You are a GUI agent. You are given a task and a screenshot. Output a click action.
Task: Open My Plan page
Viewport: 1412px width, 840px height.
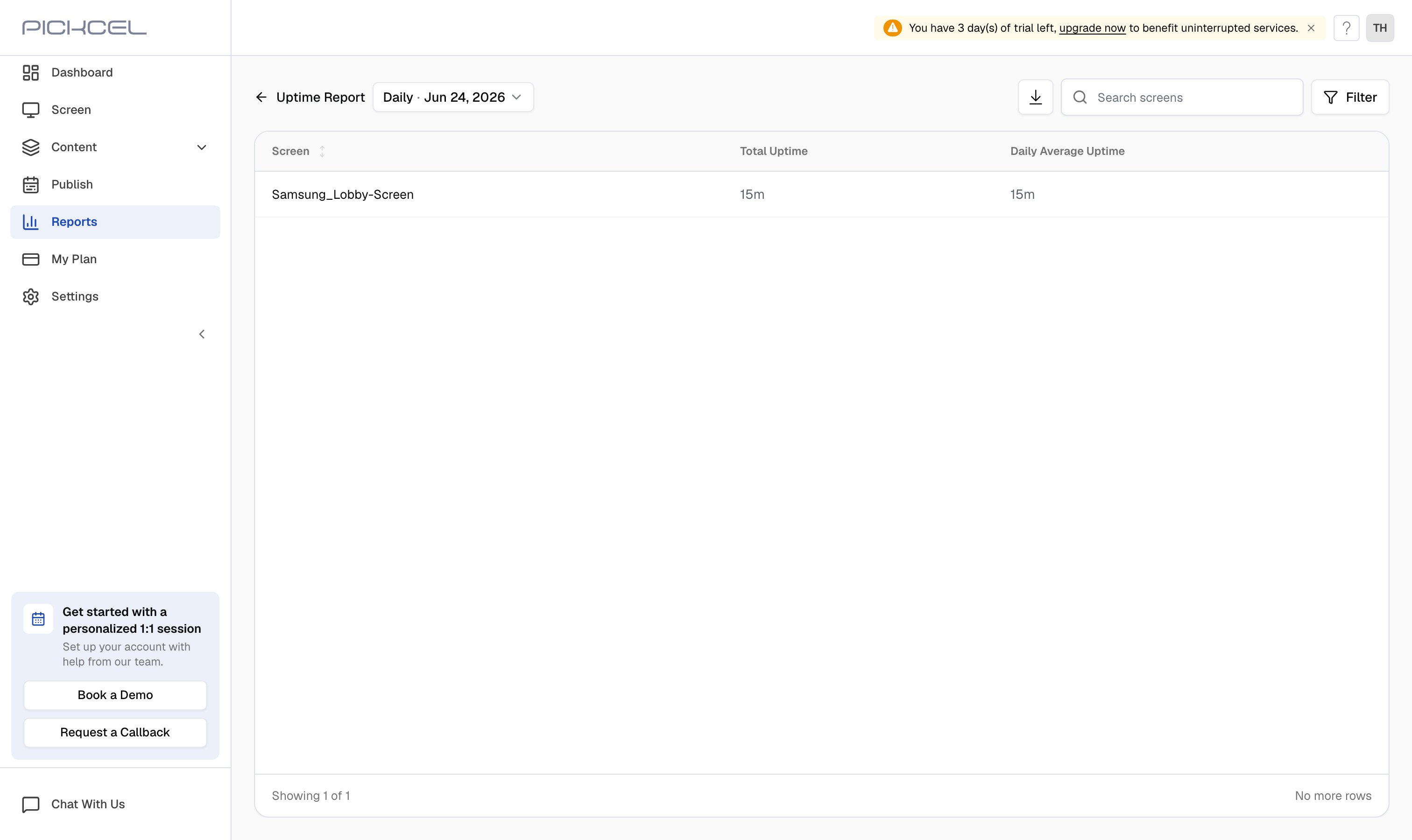[x=115, y=259]
